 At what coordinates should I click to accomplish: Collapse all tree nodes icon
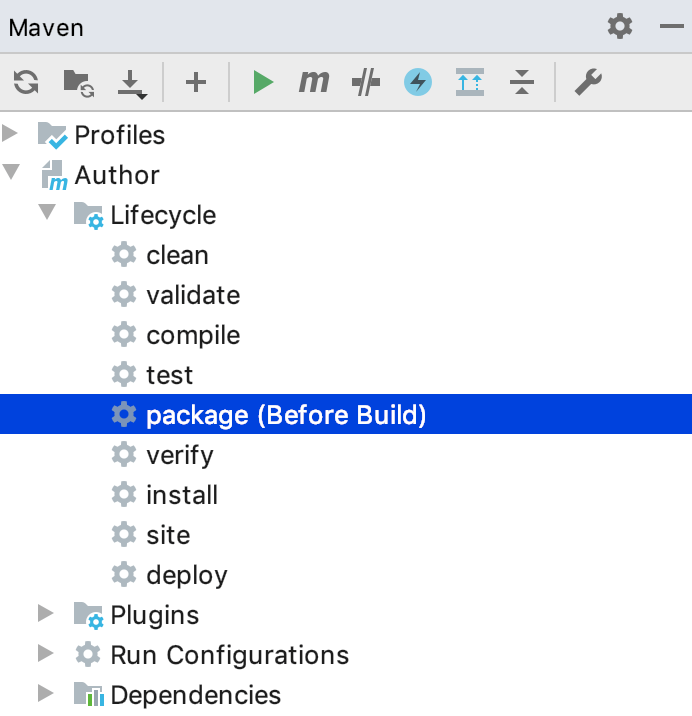(522, 82)
